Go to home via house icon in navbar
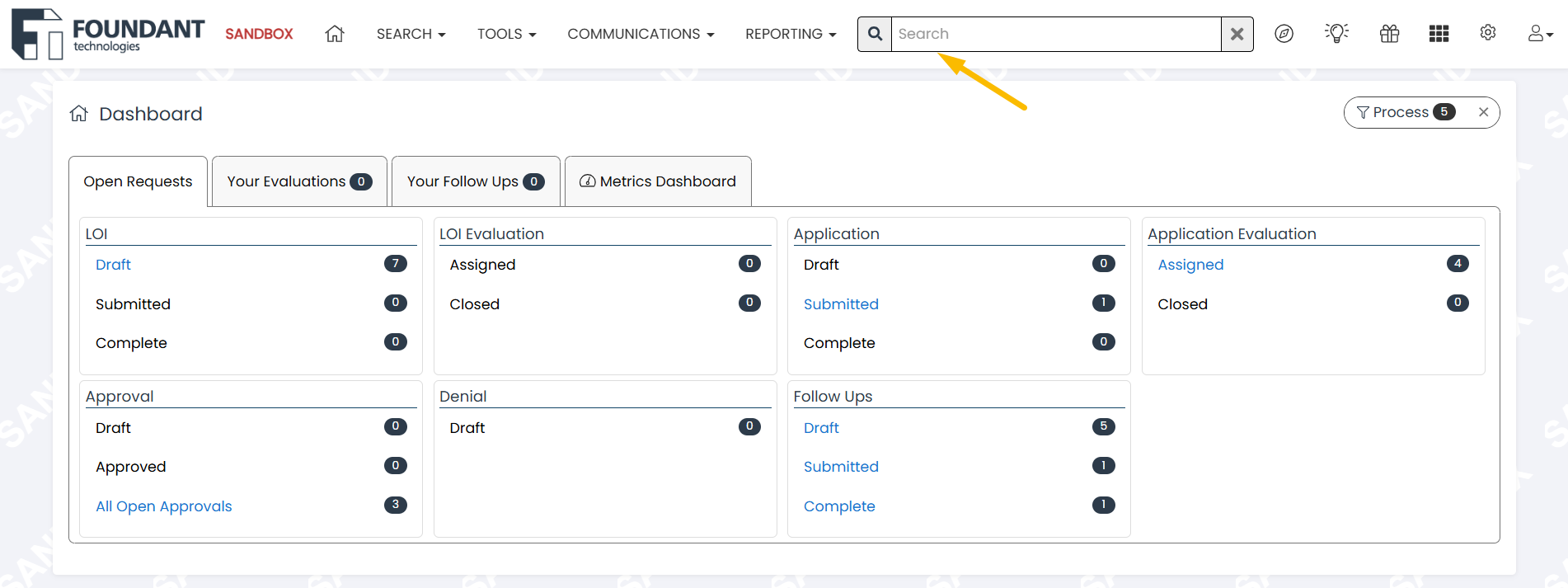This screenshot has width=1568, height=588. point(334,34)
